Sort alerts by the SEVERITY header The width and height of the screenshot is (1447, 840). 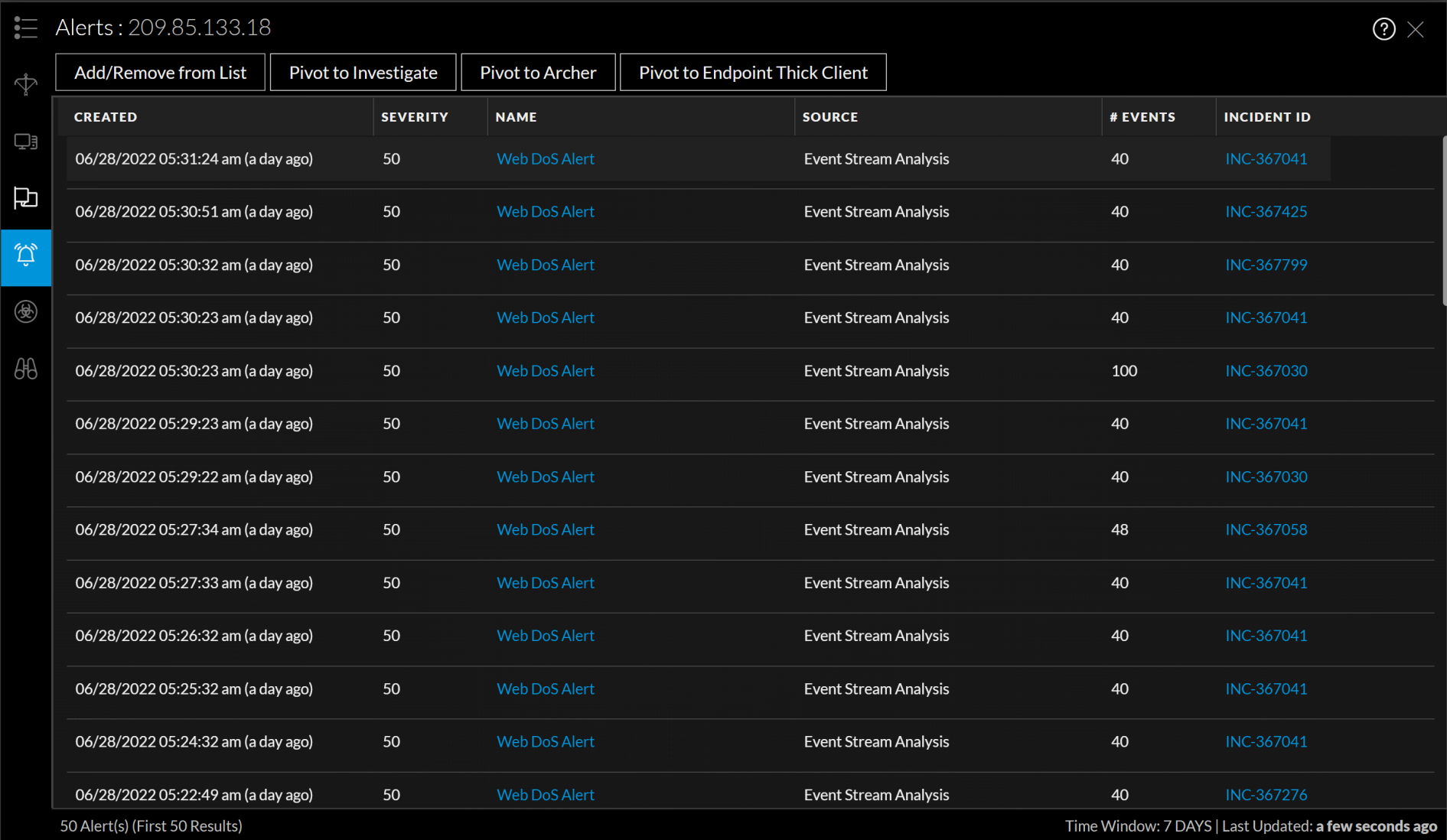pos(414,116)
